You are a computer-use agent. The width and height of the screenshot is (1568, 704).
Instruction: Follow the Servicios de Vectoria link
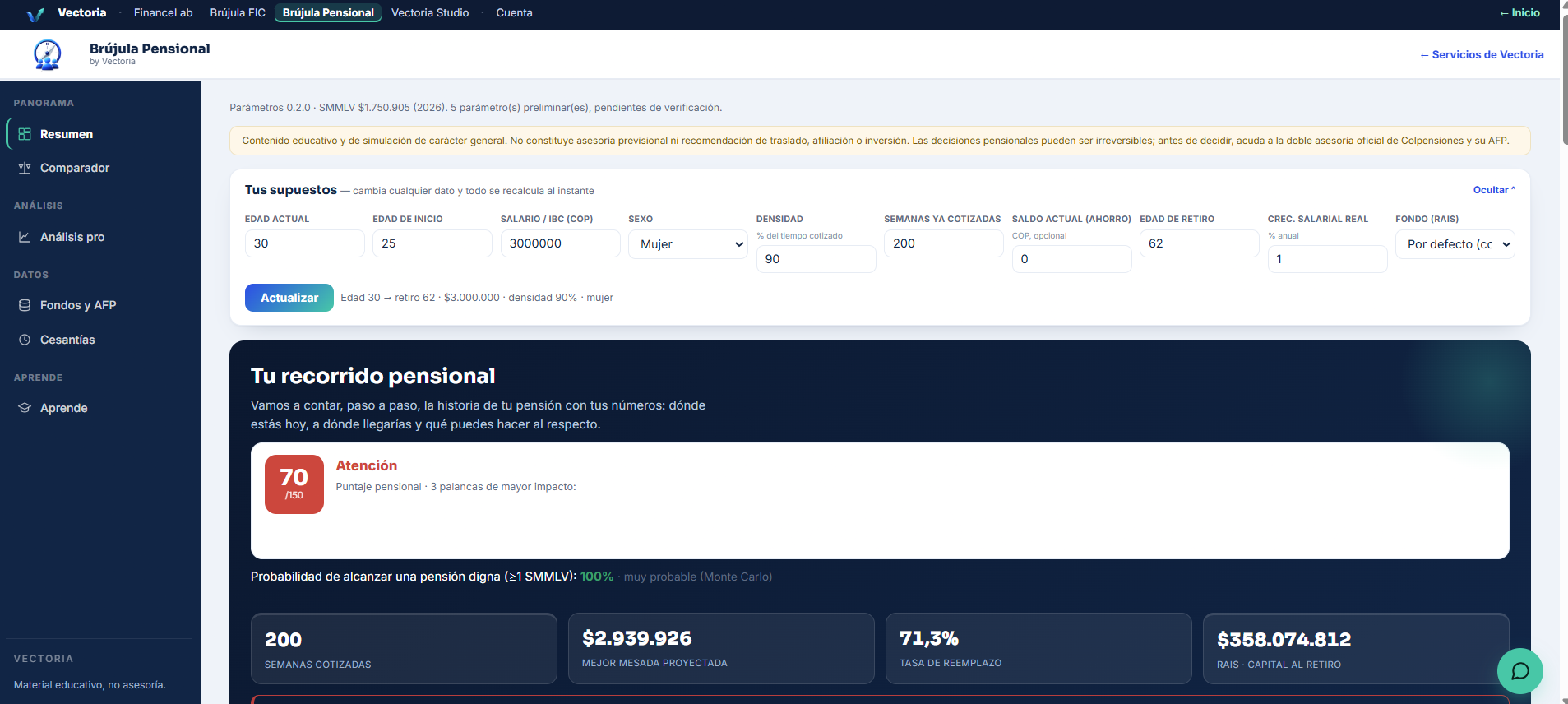click(1482, 54)
